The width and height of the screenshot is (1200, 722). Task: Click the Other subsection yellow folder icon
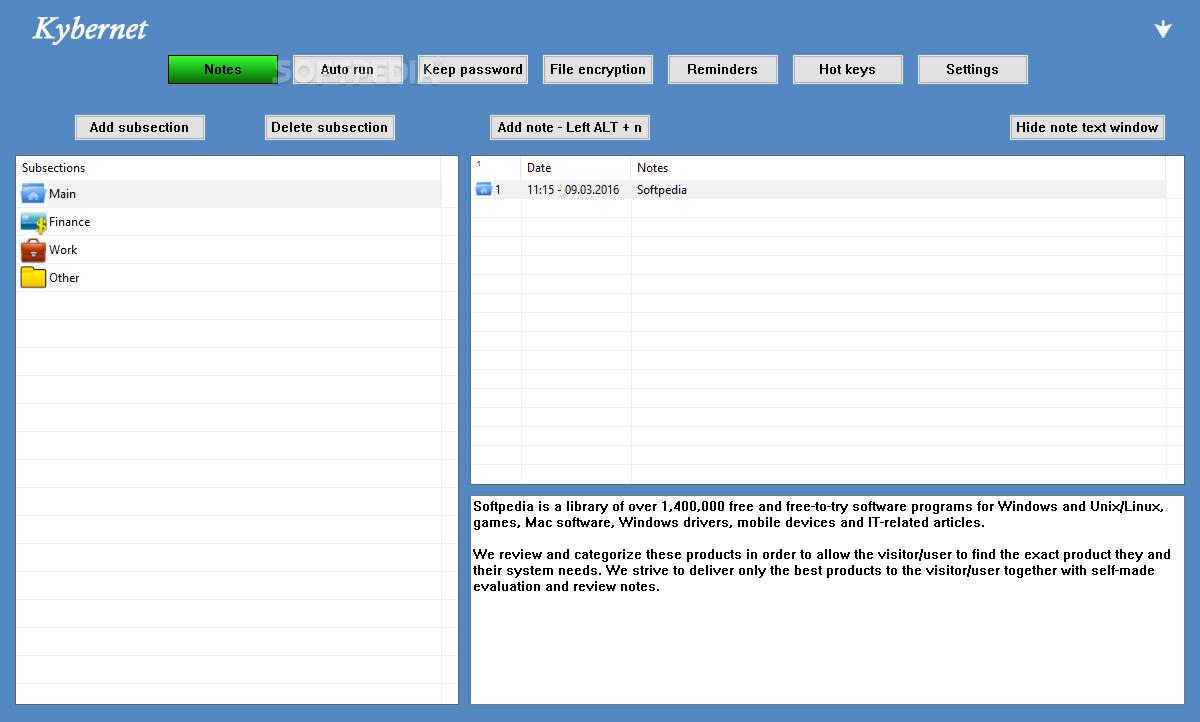pos(33,278)
